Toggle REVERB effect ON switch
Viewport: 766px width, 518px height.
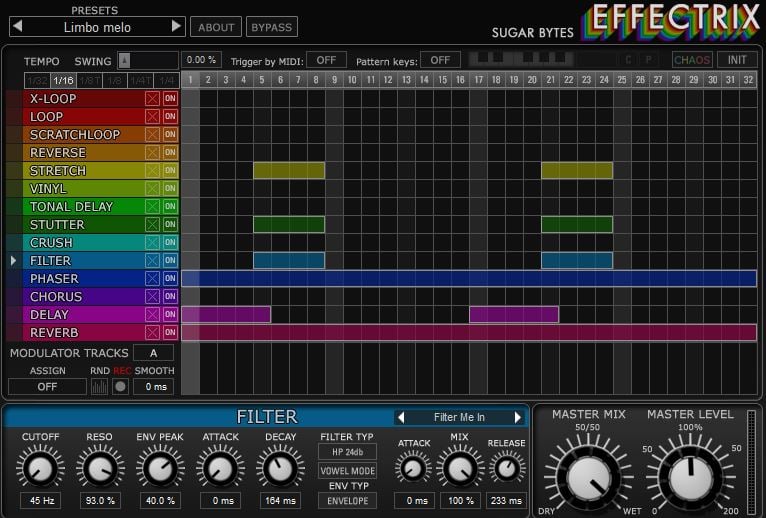click(x=170, y=332)
